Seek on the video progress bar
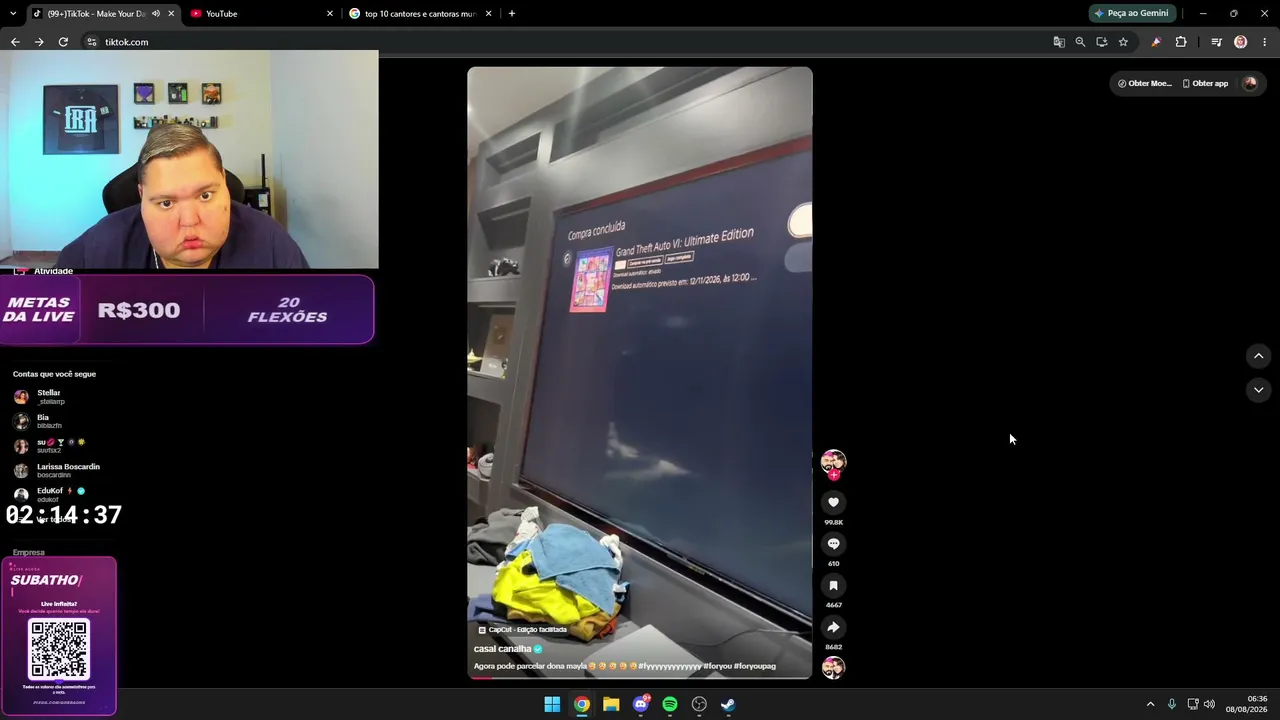Screen dimensions: 1280x720 (640, 677)
